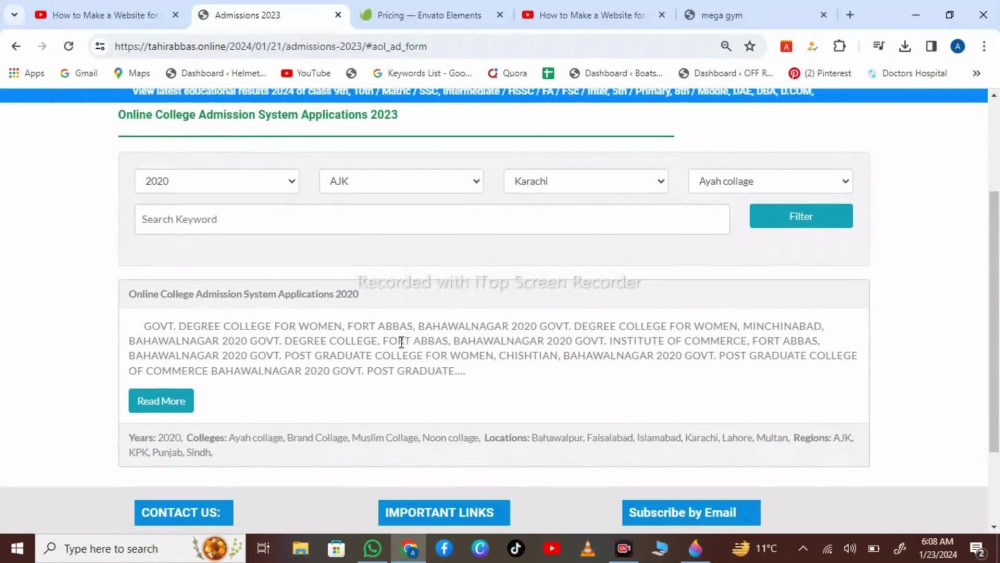
Task: Open the year dropdown showing 2020
Action: (x=217, y=181)
